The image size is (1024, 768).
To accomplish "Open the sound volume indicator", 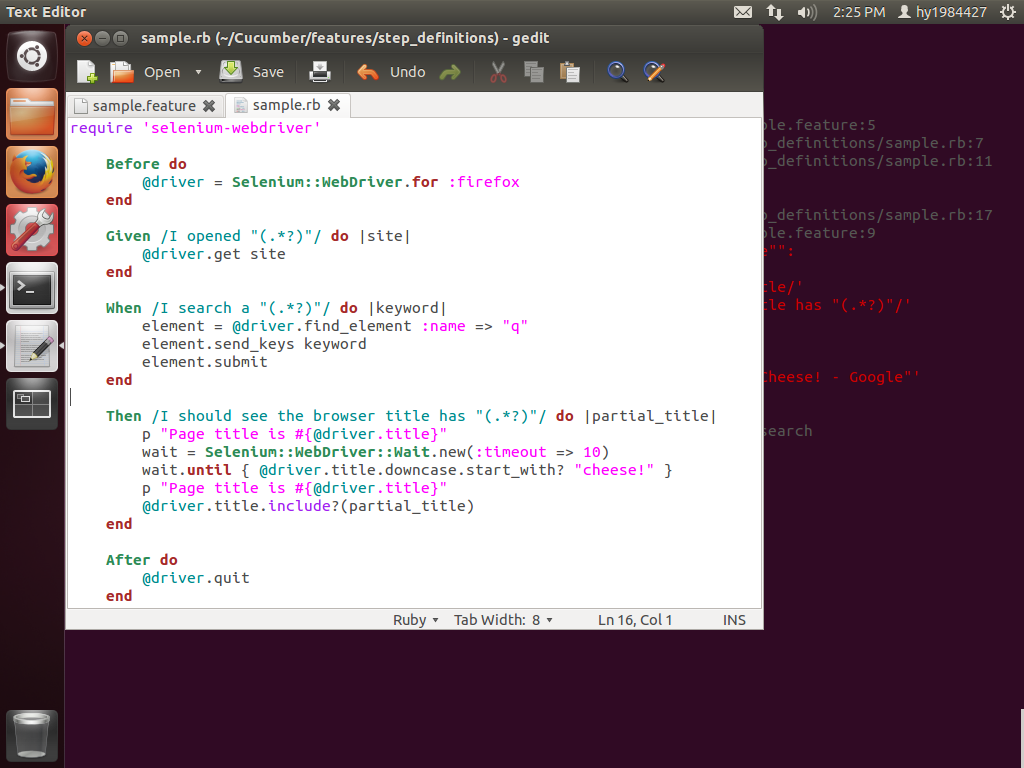I will [807, 12].
